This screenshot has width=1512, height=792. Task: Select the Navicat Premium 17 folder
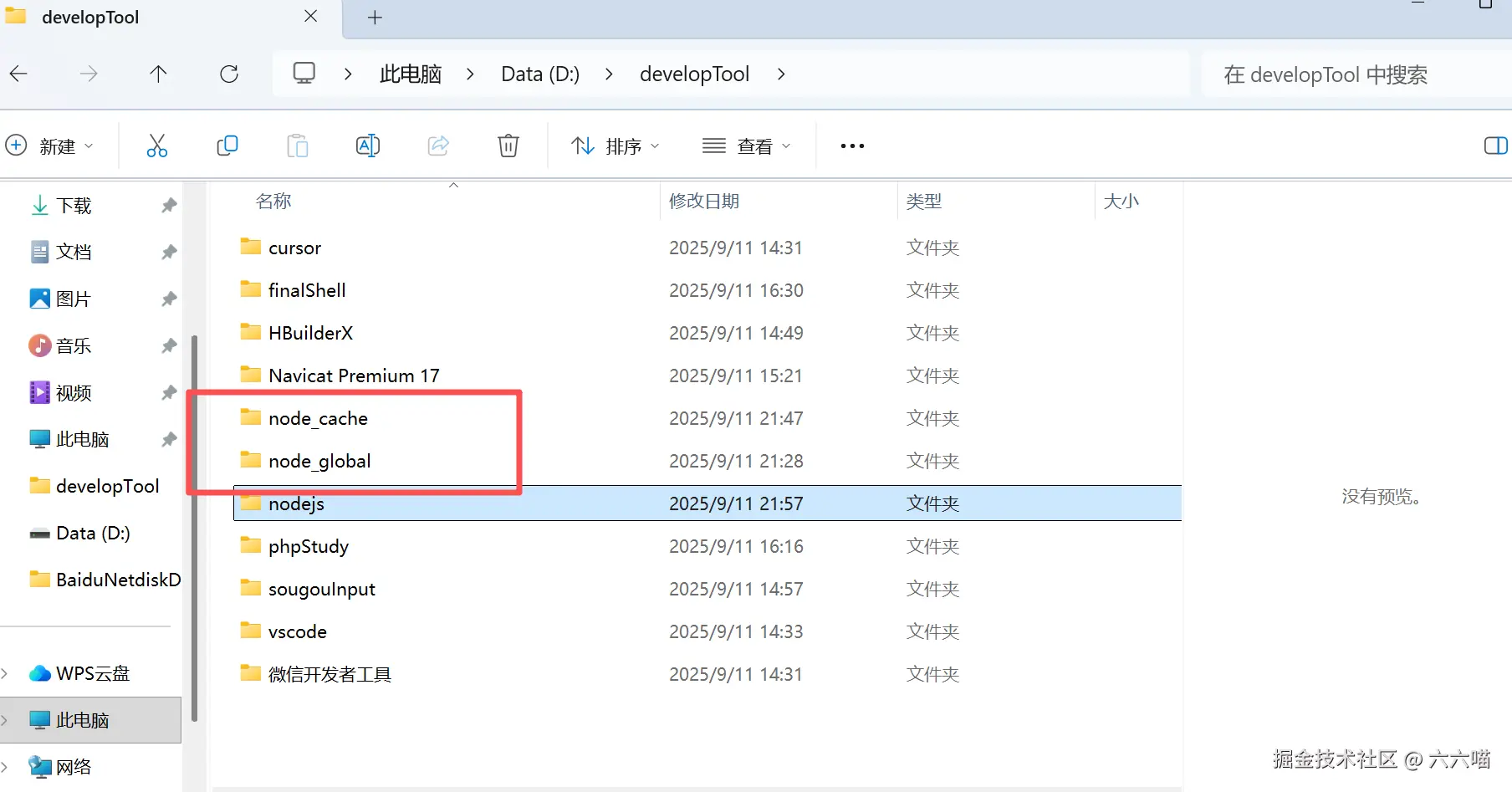point(354,376)
